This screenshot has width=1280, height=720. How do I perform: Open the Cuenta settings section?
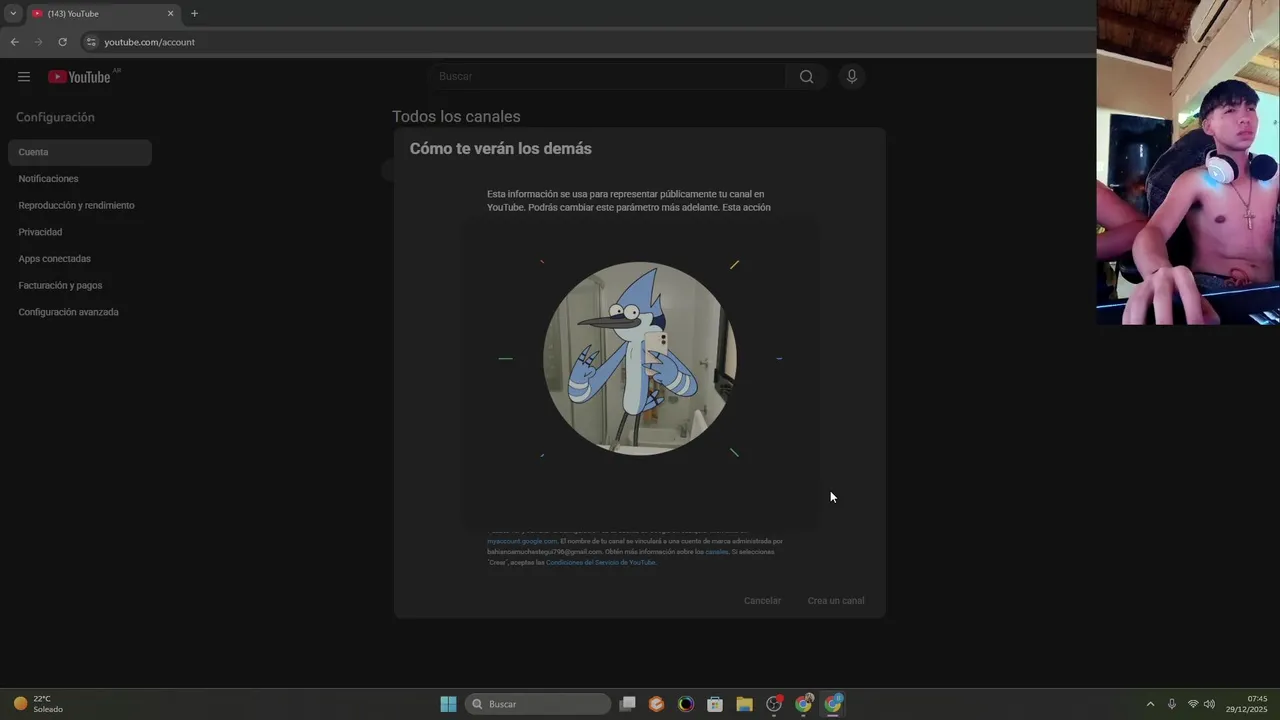[x=80, y=152]
